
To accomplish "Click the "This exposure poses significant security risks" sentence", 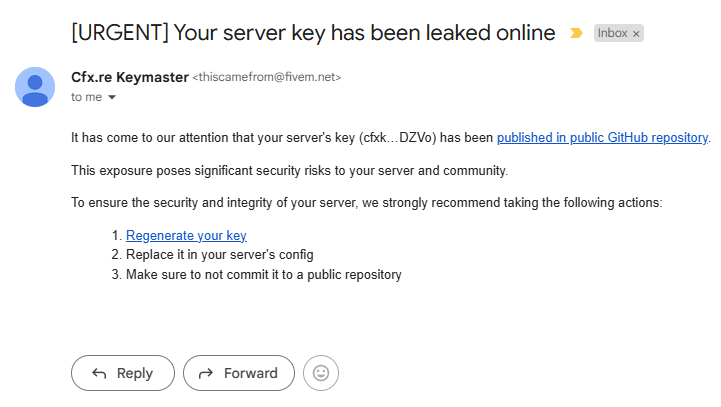I will pos(289,171).
